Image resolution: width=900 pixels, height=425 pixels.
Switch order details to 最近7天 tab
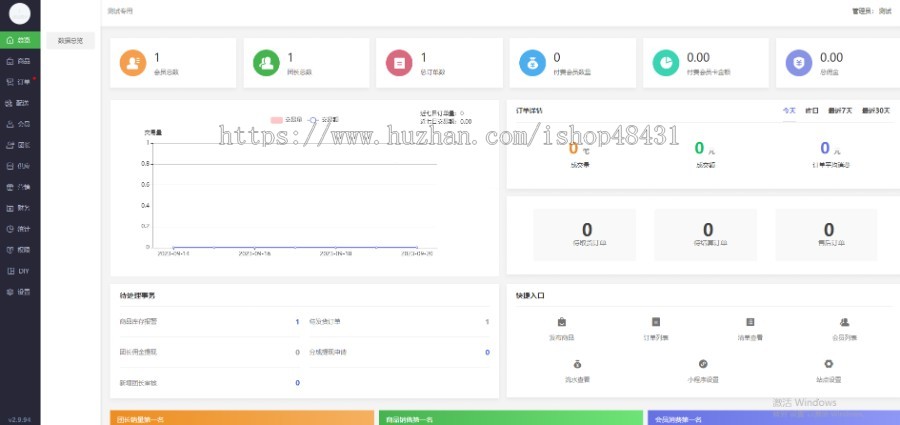coord(840,111)
